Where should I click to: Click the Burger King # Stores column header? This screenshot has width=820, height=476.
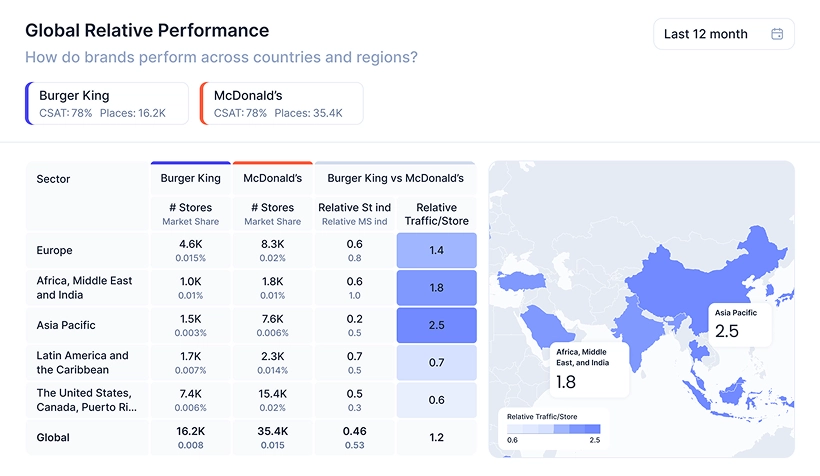pyautogui.click(x=190, y=207)
